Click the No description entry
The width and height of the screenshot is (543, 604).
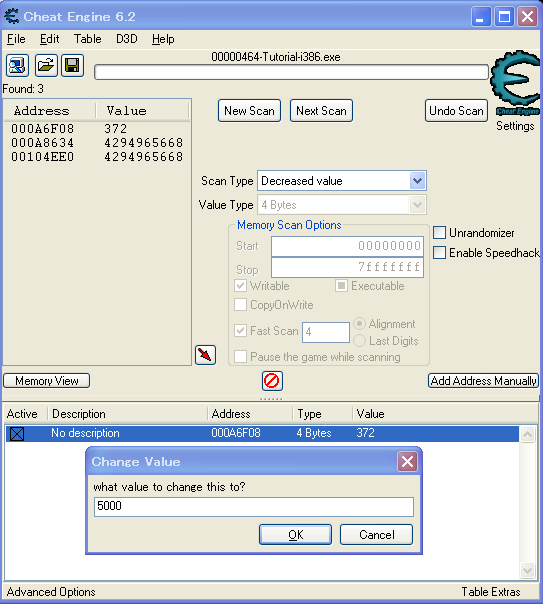85,433
